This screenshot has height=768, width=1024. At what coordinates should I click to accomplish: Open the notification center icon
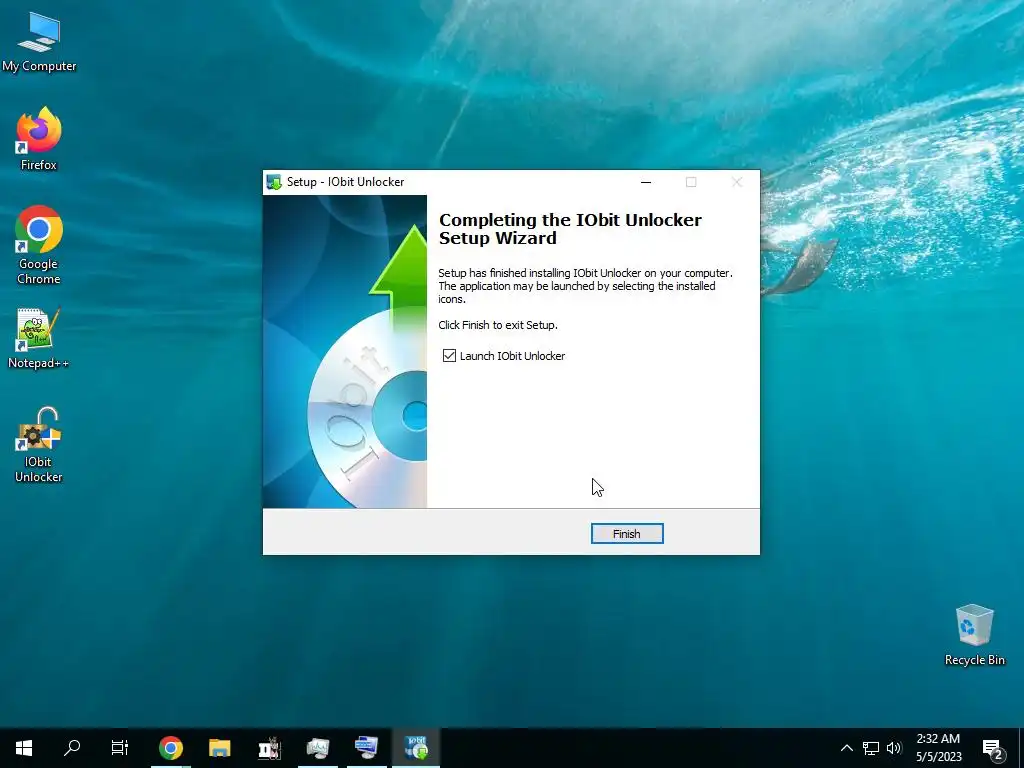click(x=993, y=748)
